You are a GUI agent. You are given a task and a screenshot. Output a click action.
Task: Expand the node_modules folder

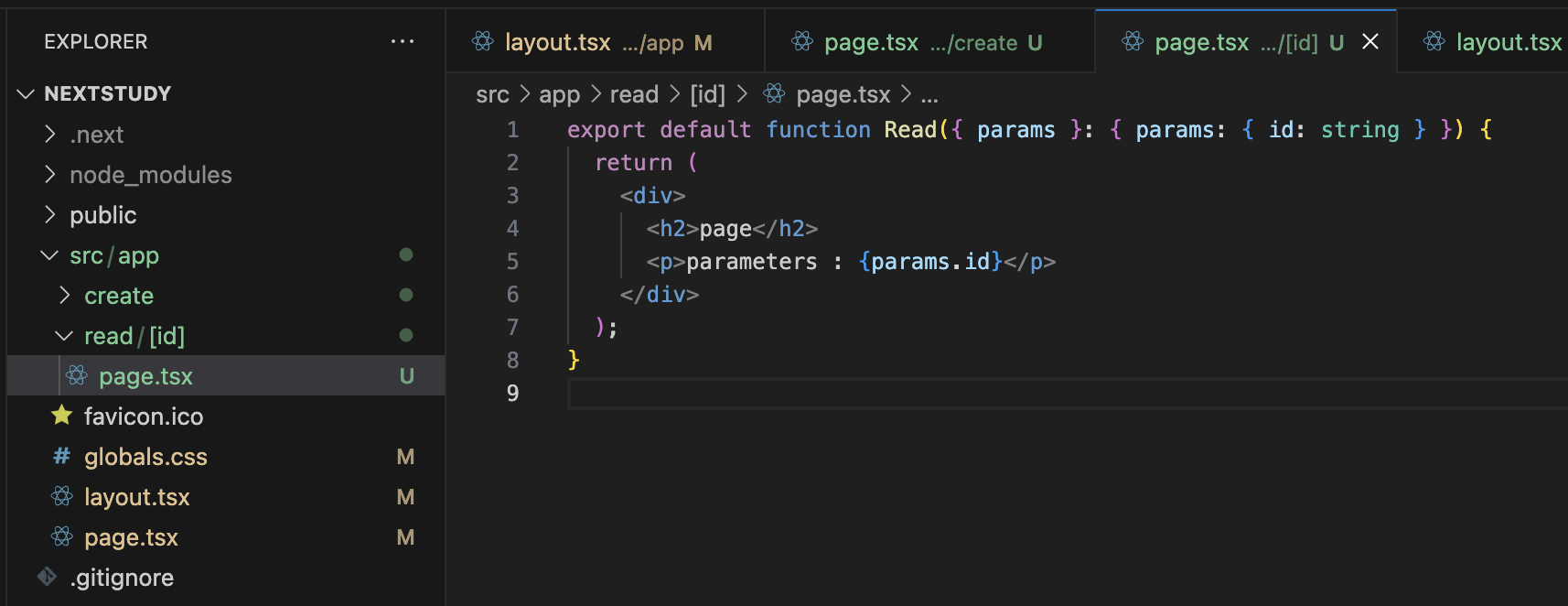(50, 175)
